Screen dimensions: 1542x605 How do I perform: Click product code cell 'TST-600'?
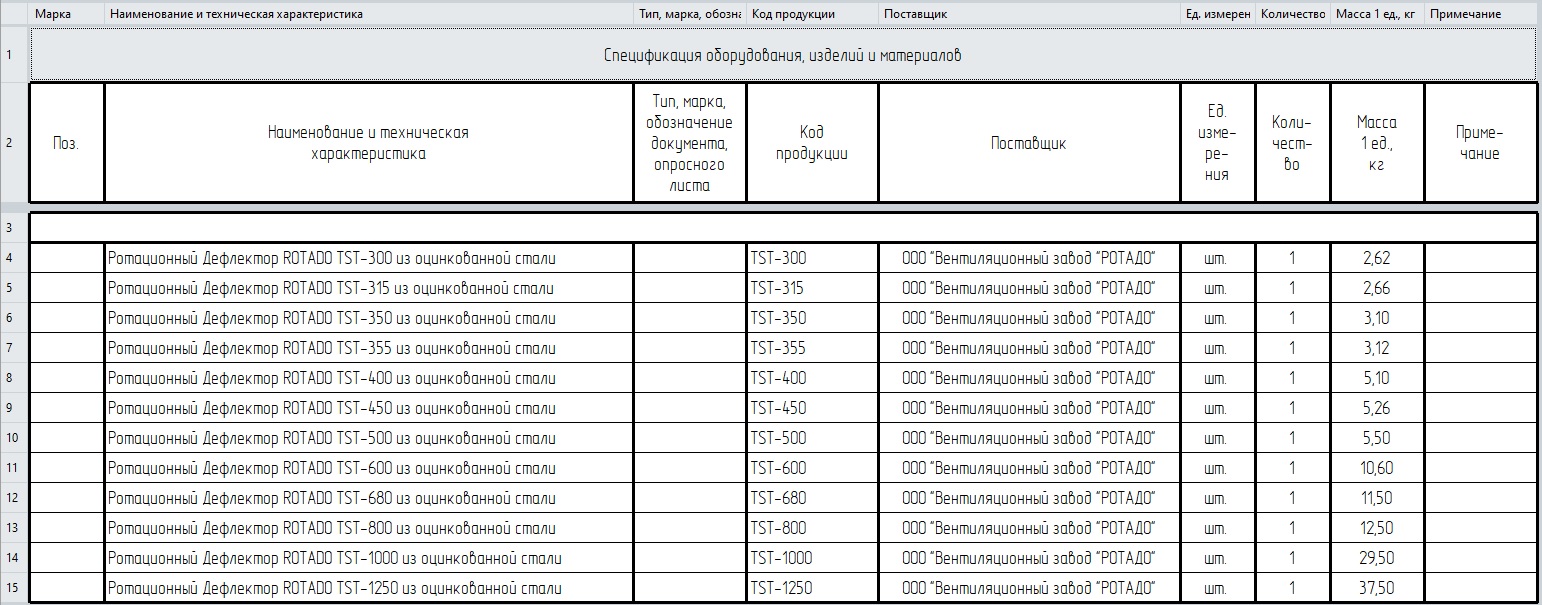(x=812, y=468)
